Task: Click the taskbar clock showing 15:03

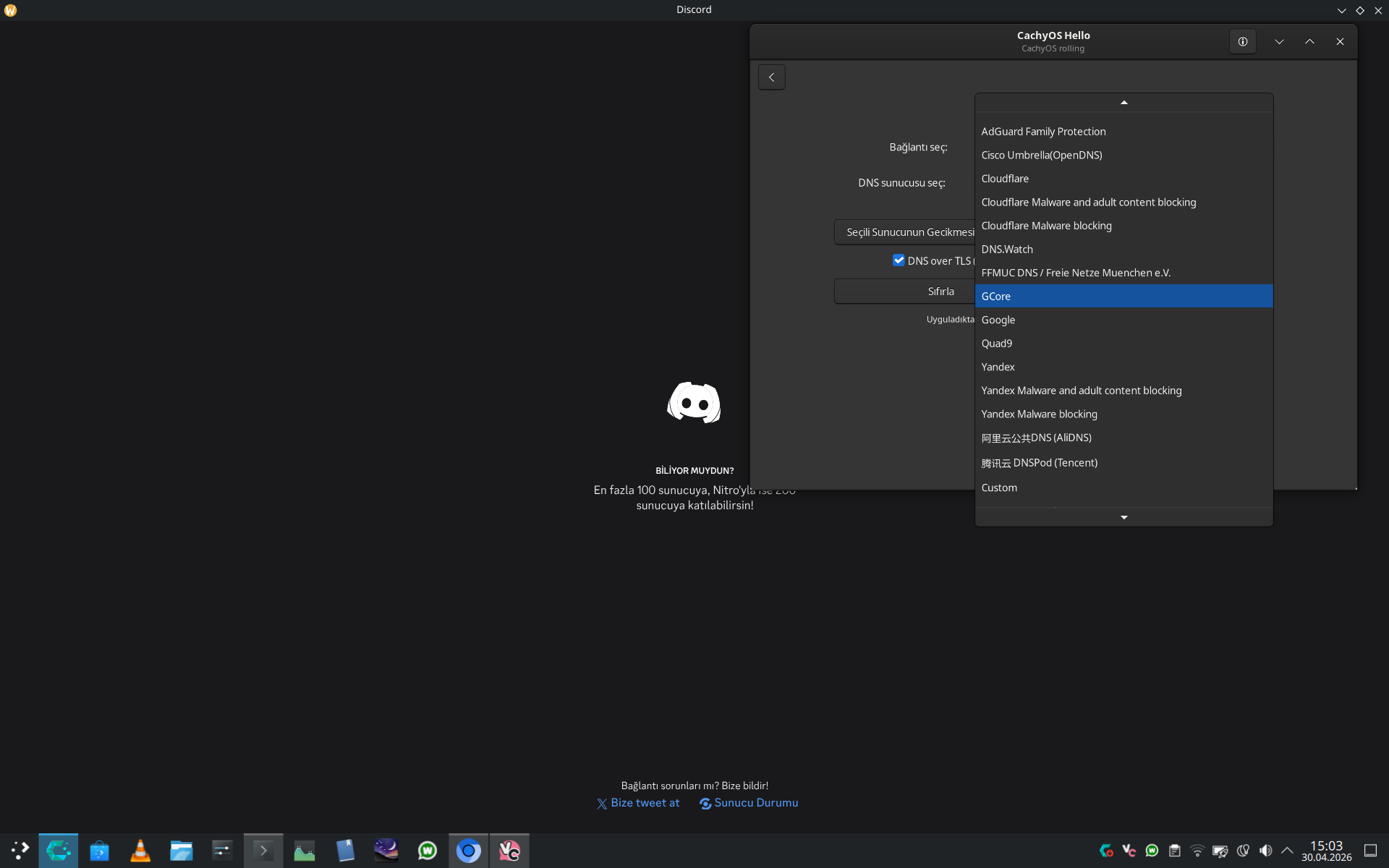Action: 1326,851
